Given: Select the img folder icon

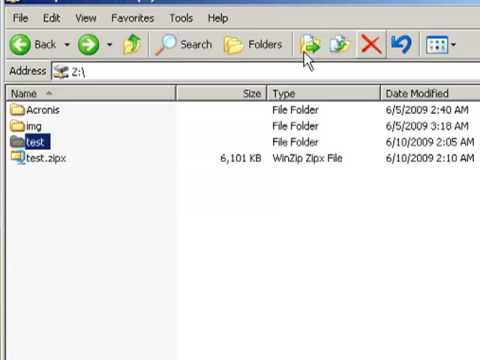Looking at the screenshot, I should tap(17, 126).
